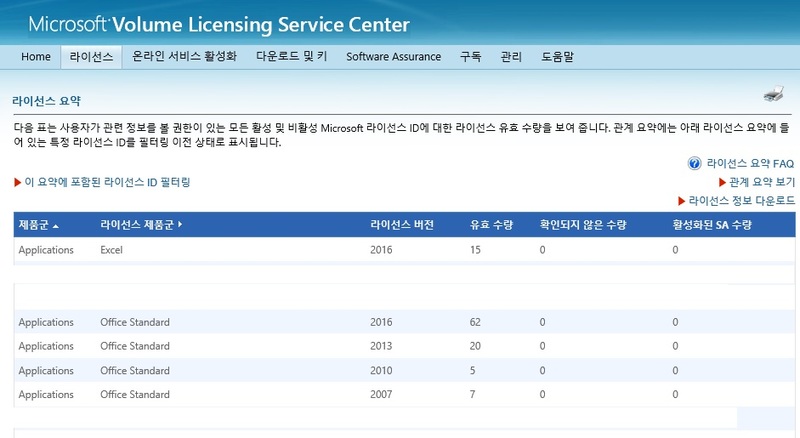Image resolution: width=800 pixels, height=438 pixels.
Task: Click 확인되지 않은 수량 column header
Action: (583, 225)
